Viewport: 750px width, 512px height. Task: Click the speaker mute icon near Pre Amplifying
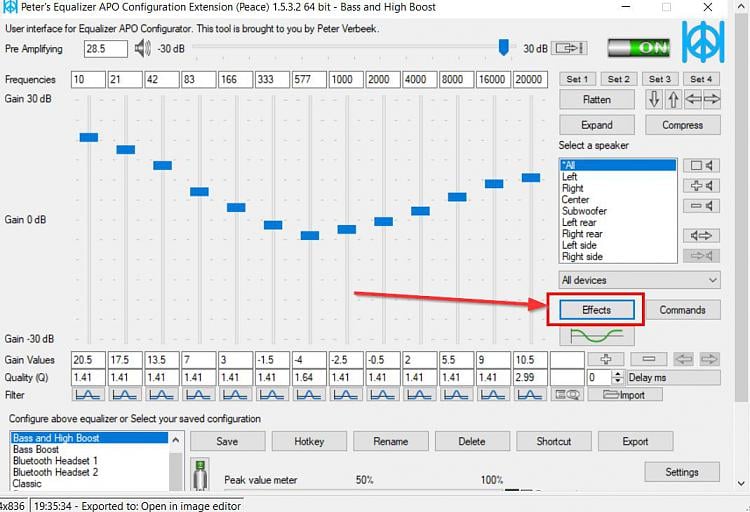(143, 48)
